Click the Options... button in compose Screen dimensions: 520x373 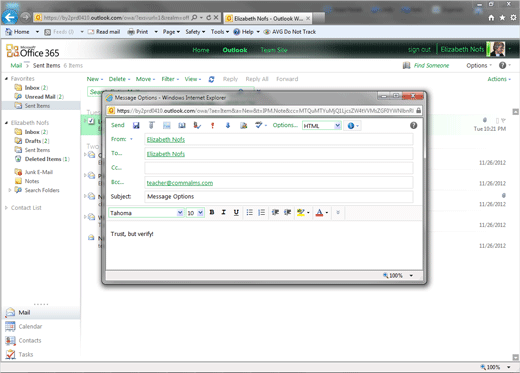(285, 125)
